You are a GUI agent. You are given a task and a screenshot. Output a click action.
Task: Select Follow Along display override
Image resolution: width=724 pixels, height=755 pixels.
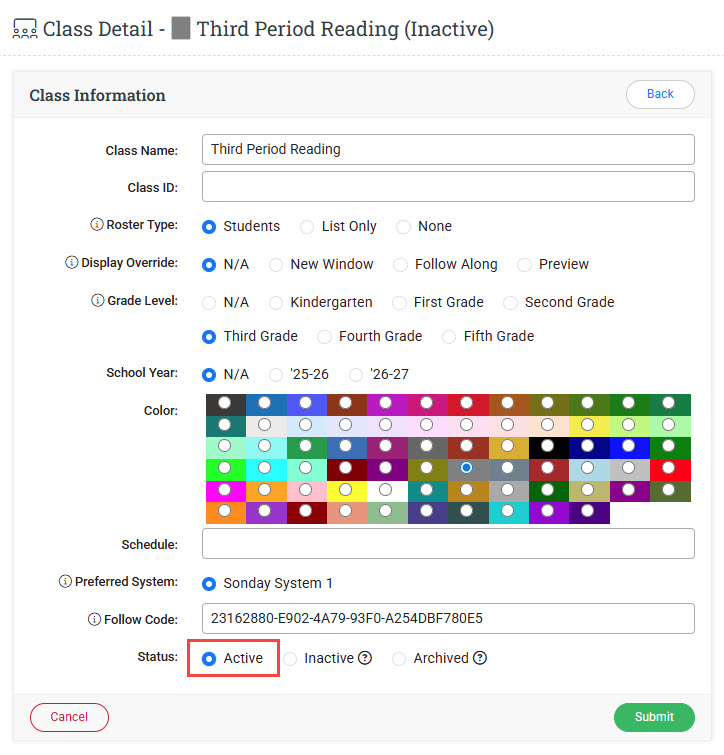[400, 265]
